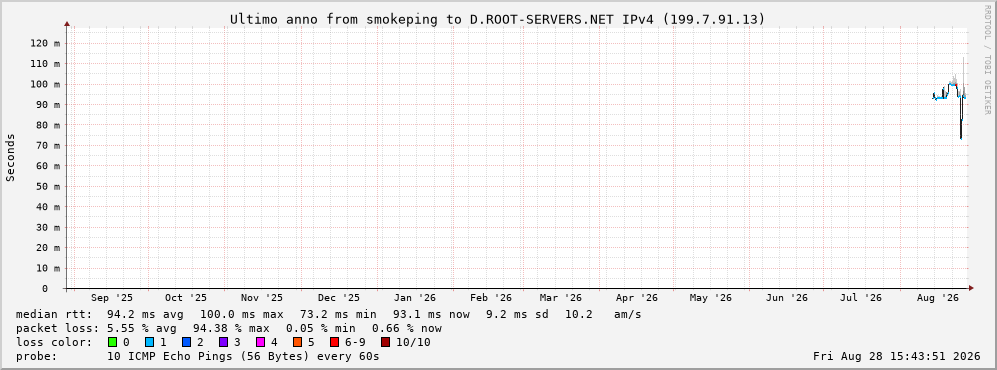Screen dimensions: 997x370
Task: Click the dark red 10/10 loss swatch
Action: pyautogui.click(x=386, y=342)
